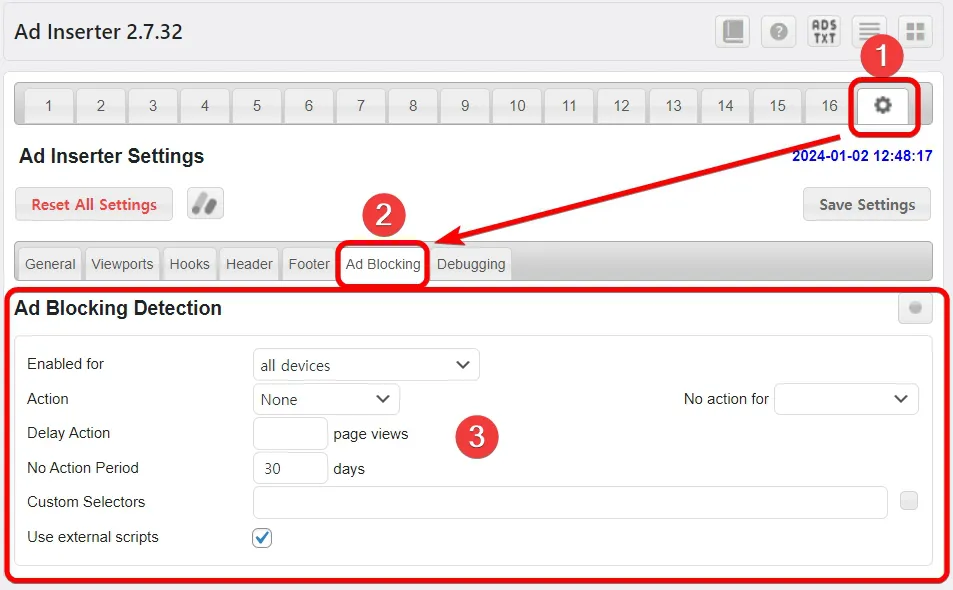Switch to the General tab
Viewport: 953px width, 590px height.
(50, 264)
